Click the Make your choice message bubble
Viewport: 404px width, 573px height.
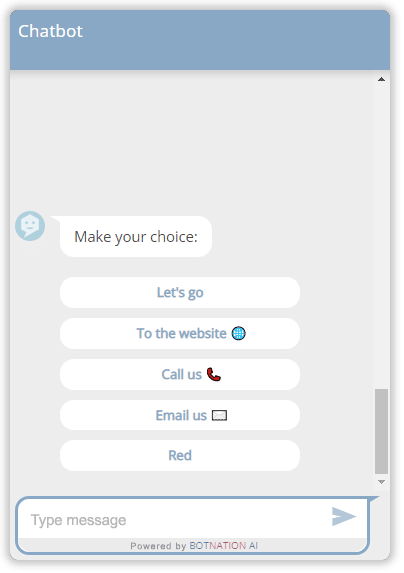pyautogui.click(x=136, y=236)
